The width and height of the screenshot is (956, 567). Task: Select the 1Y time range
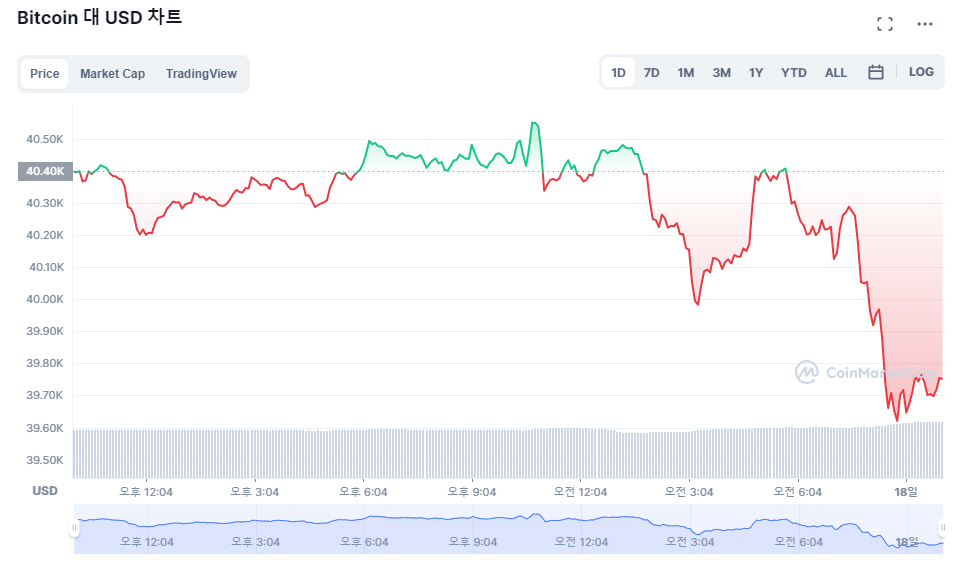pos(756,73)
